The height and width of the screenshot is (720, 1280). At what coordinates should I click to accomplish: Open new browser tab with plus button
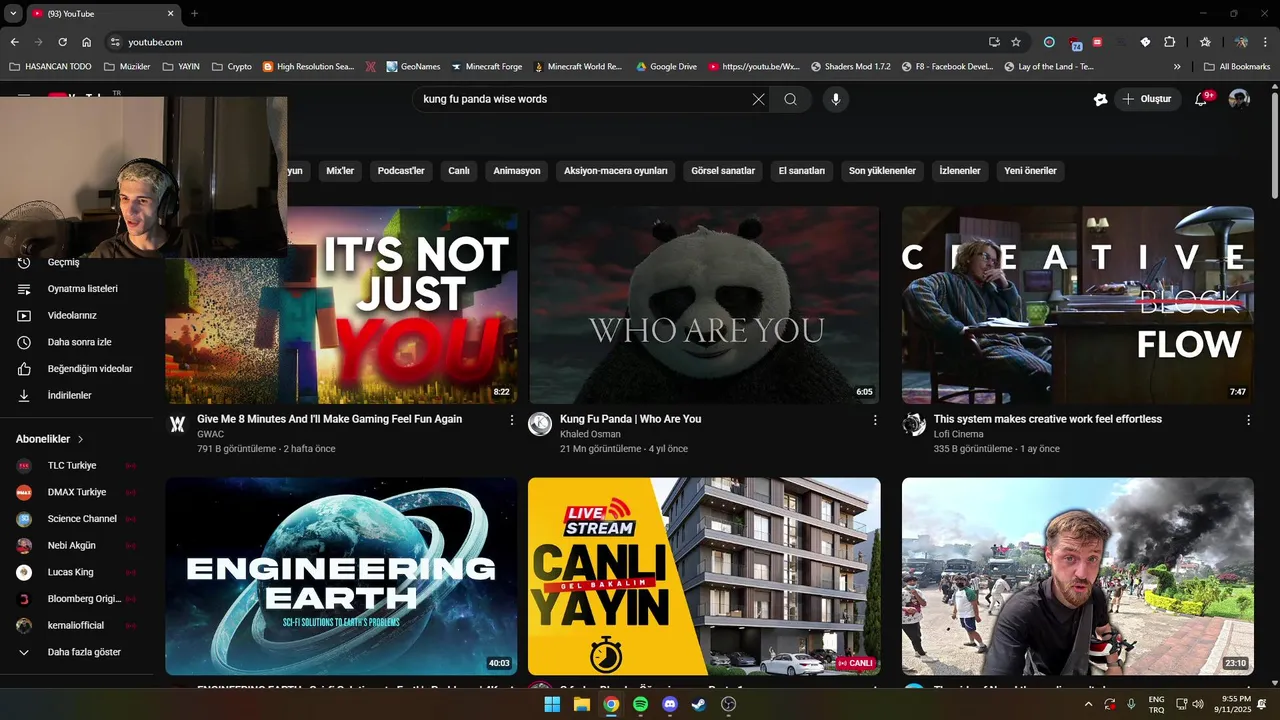[194, 14]
